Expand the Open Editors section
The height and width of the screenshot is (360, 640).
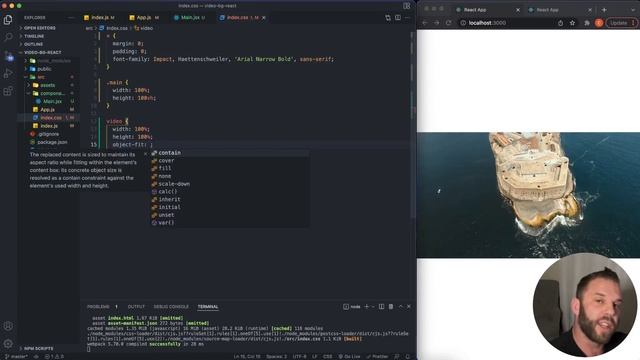coord(40,28)
